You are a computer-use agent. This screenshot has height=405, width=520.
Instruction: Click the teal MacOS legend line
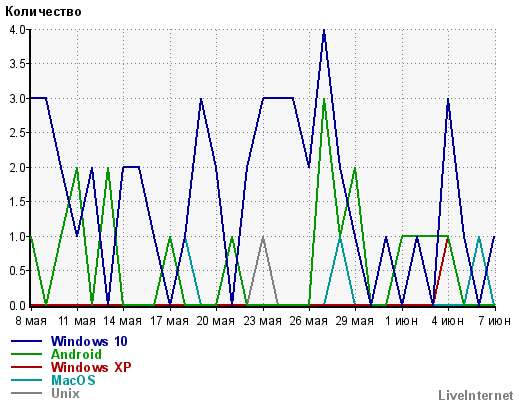[x=27, y=380]
